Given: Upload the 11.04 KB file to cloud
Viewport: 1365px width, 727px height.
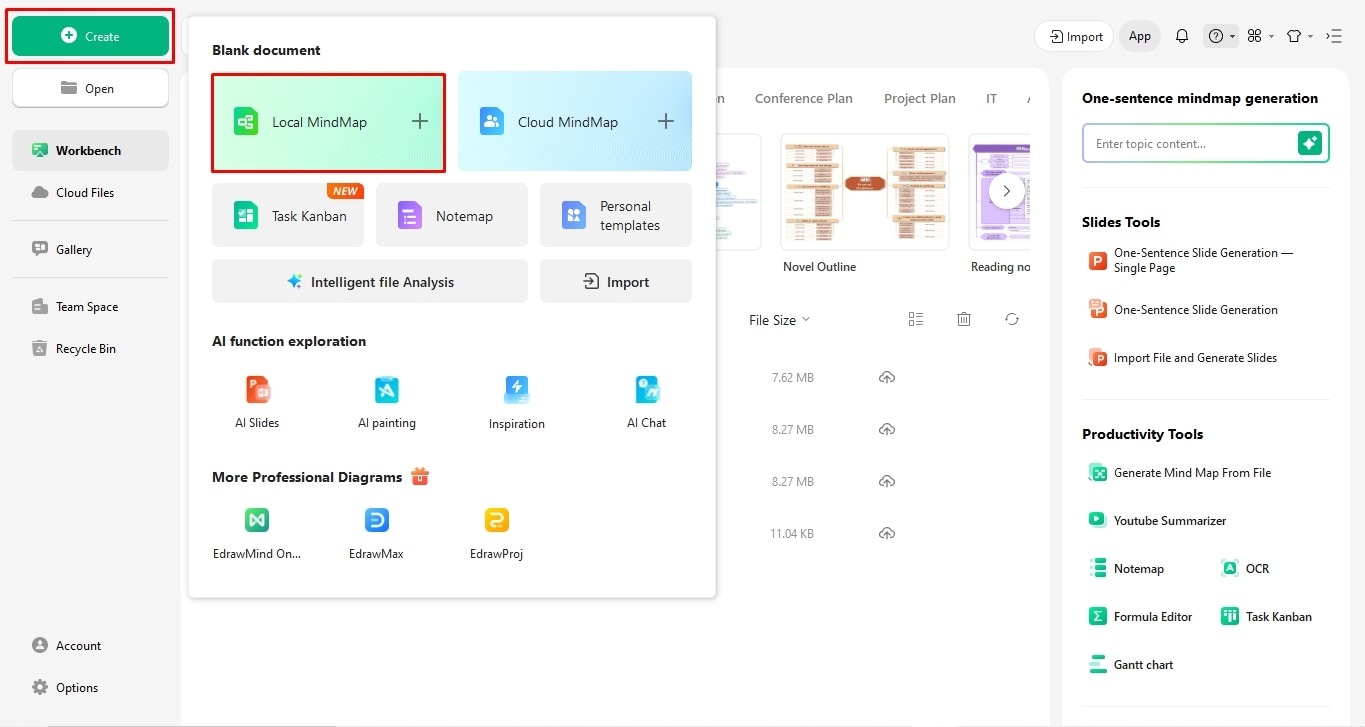Looking at the screenshot, I should click(887, 533).
